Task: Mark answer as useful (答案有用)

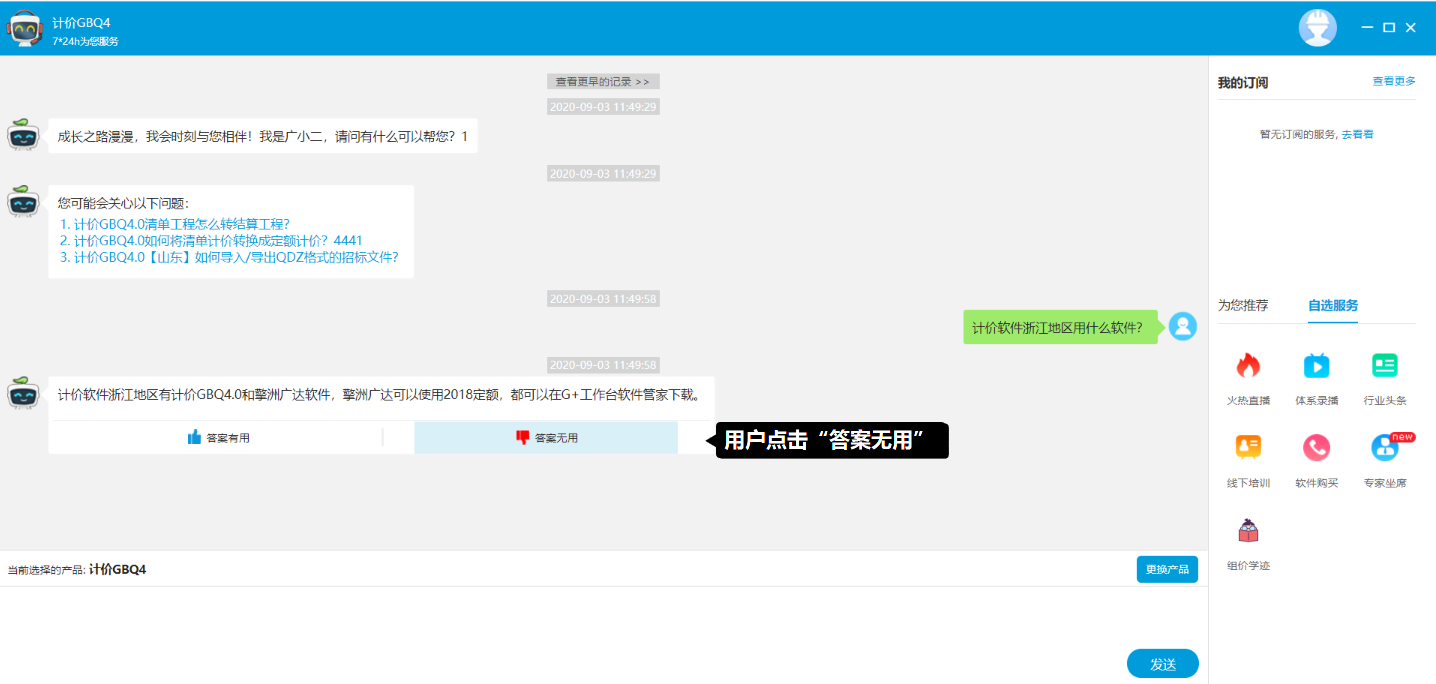Action: coord(218,438)
